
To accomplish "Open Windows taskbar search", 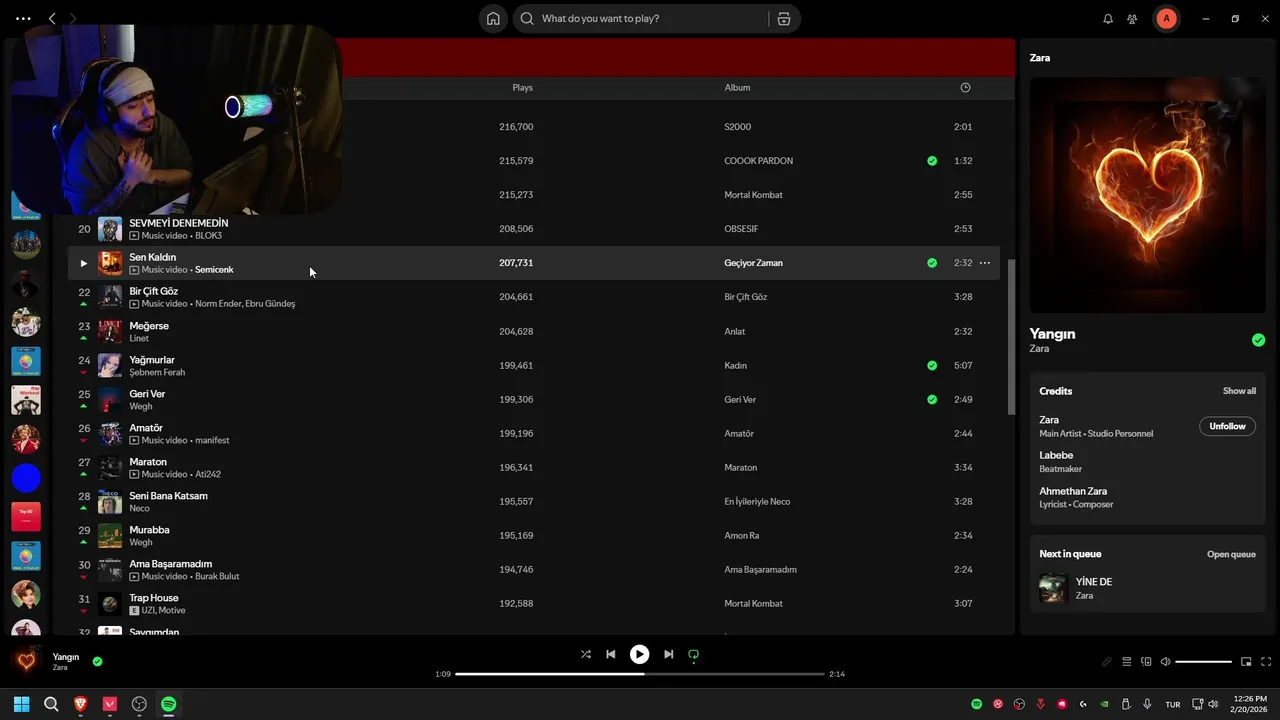I will (51, 704).
